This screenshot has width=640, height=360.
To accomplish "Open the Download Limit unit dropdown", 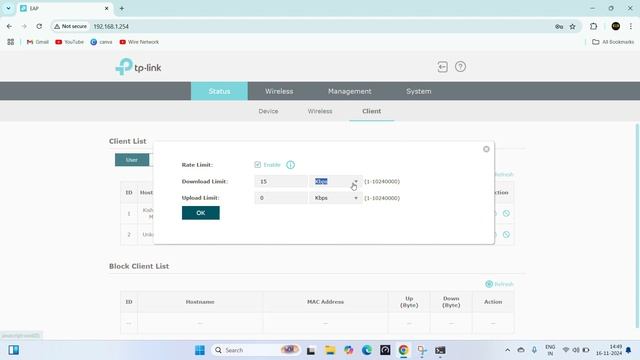I will [x=336, y=181].
